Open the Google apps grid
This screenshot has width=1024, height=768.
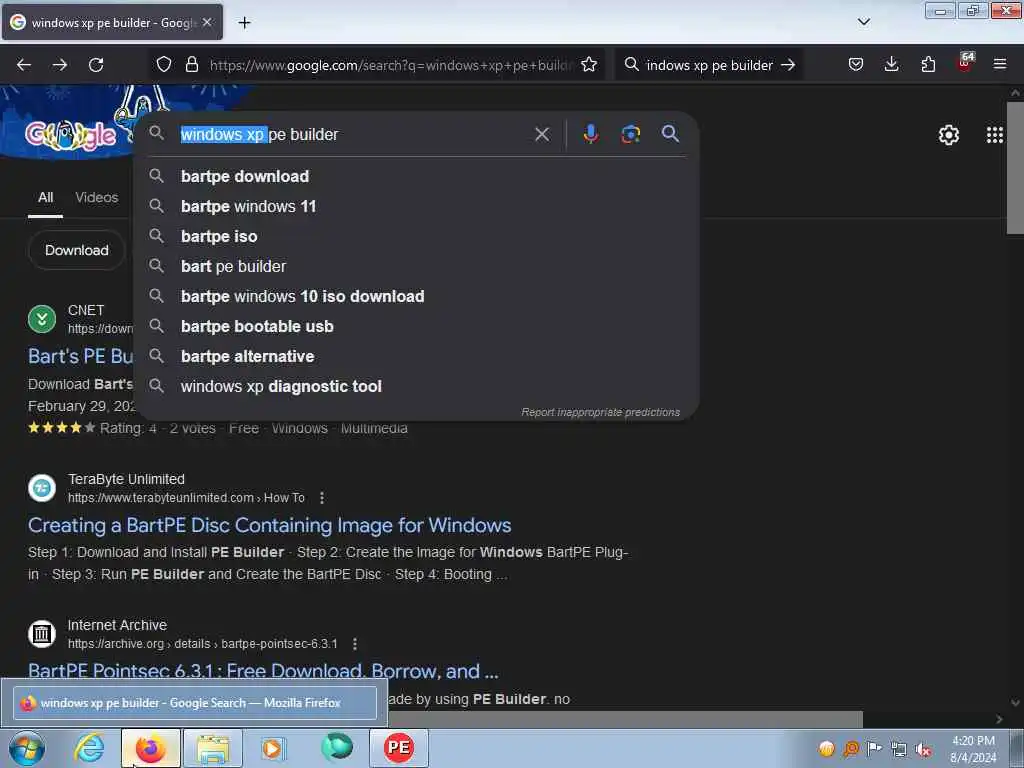[995, 135]
